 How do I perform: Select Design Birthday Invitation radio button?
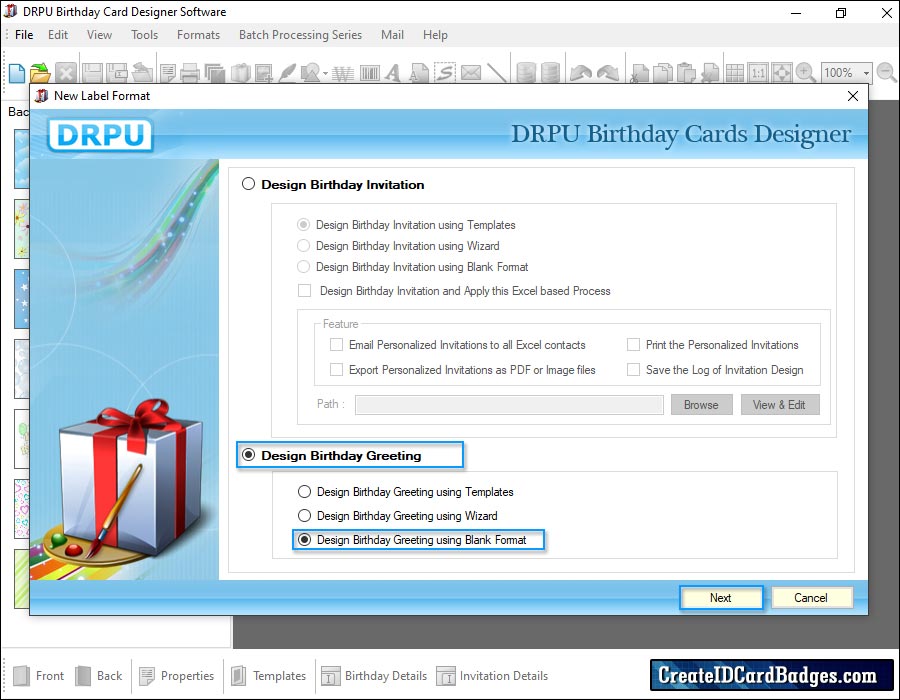click(248, 184)
